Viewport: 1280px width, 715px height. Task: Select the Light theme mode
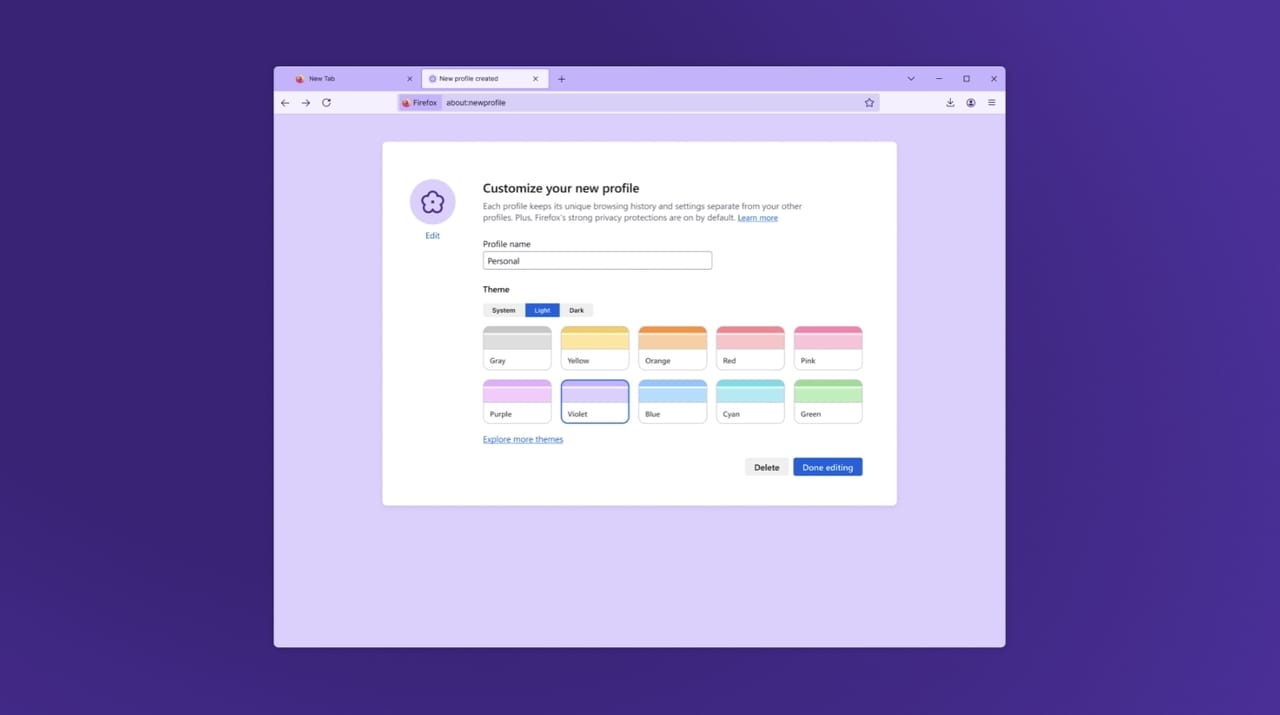542,310
